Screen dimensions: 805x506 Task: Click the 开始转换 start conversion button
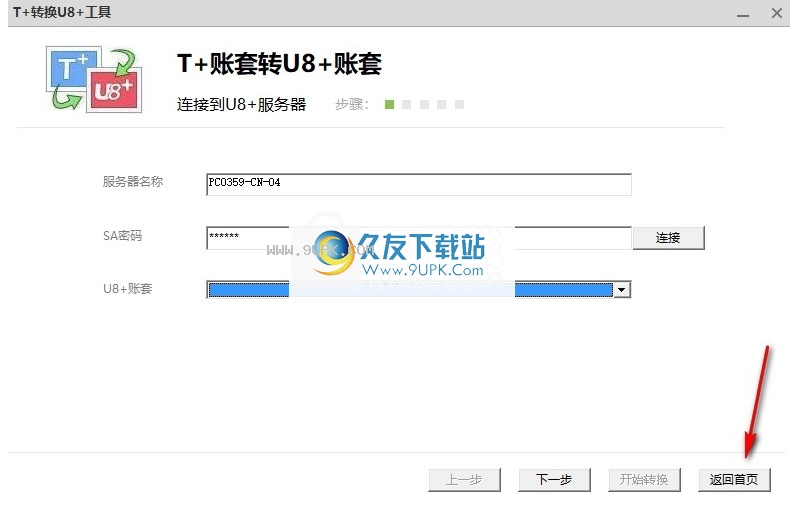644,480
